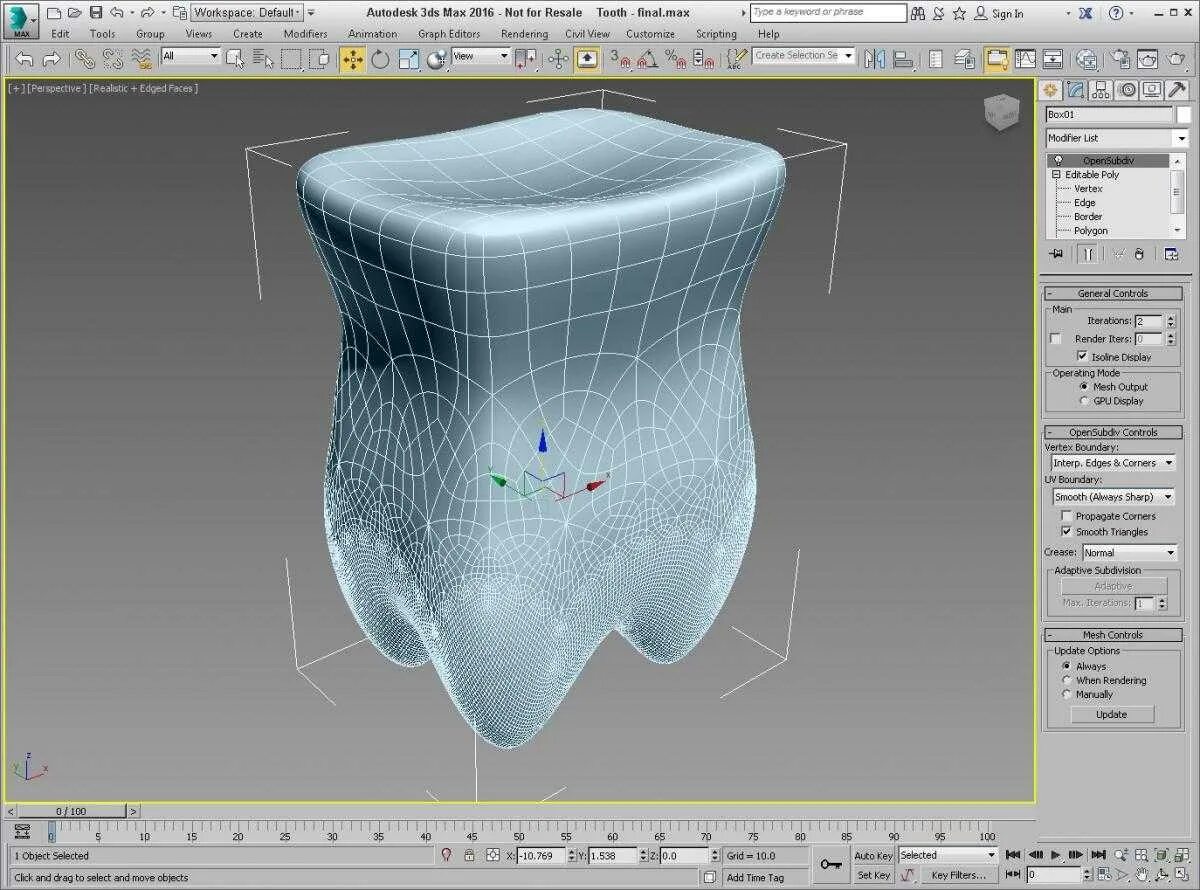Image resolution: width=1200 pixels, height=890 pixels.
Task: Click the Update button in Mesh Controls
Action: click(x=1112, y=715)
